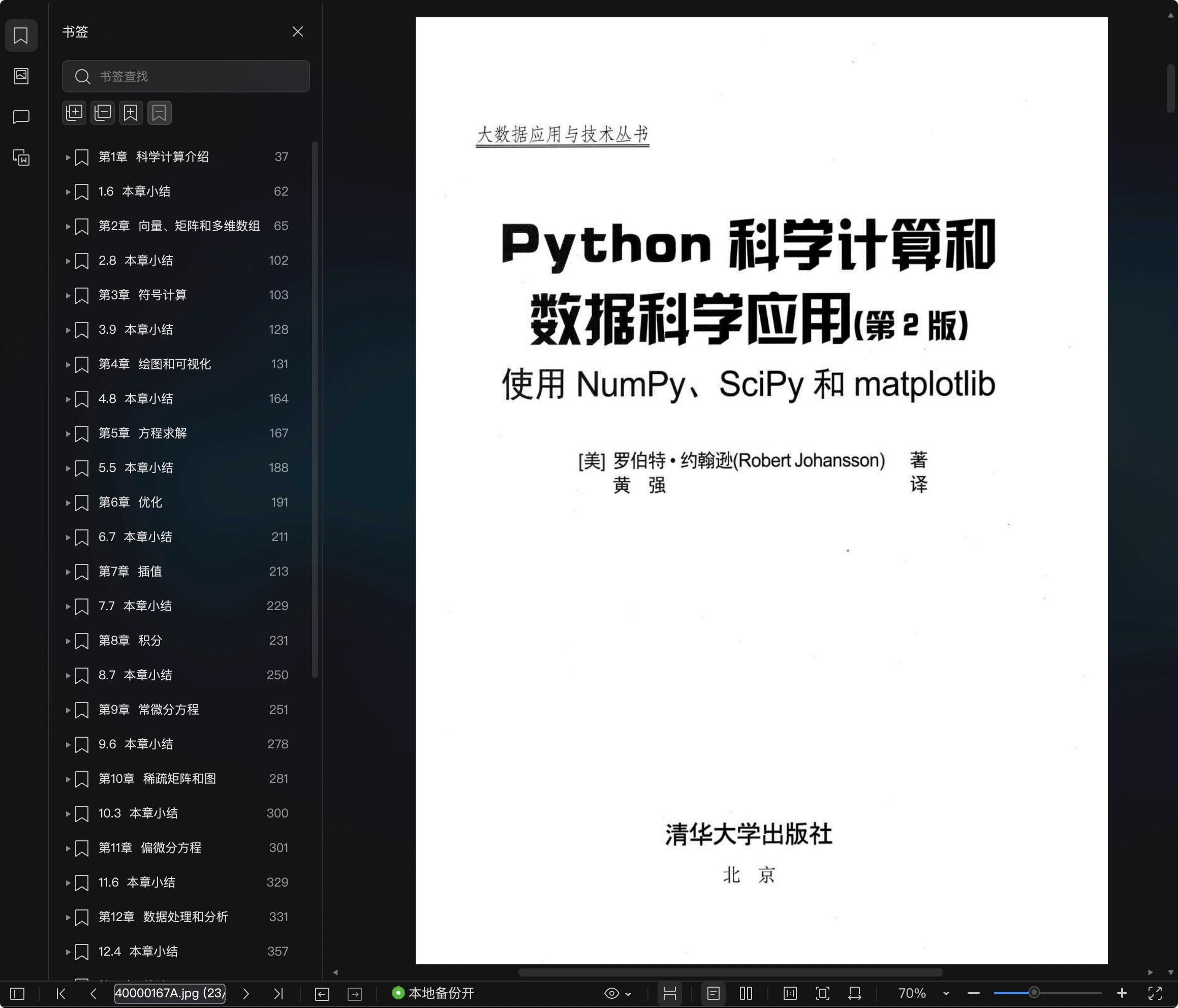Open the bookmarks sidebar panel icon

pyautogui.click(x=21, y=35)
